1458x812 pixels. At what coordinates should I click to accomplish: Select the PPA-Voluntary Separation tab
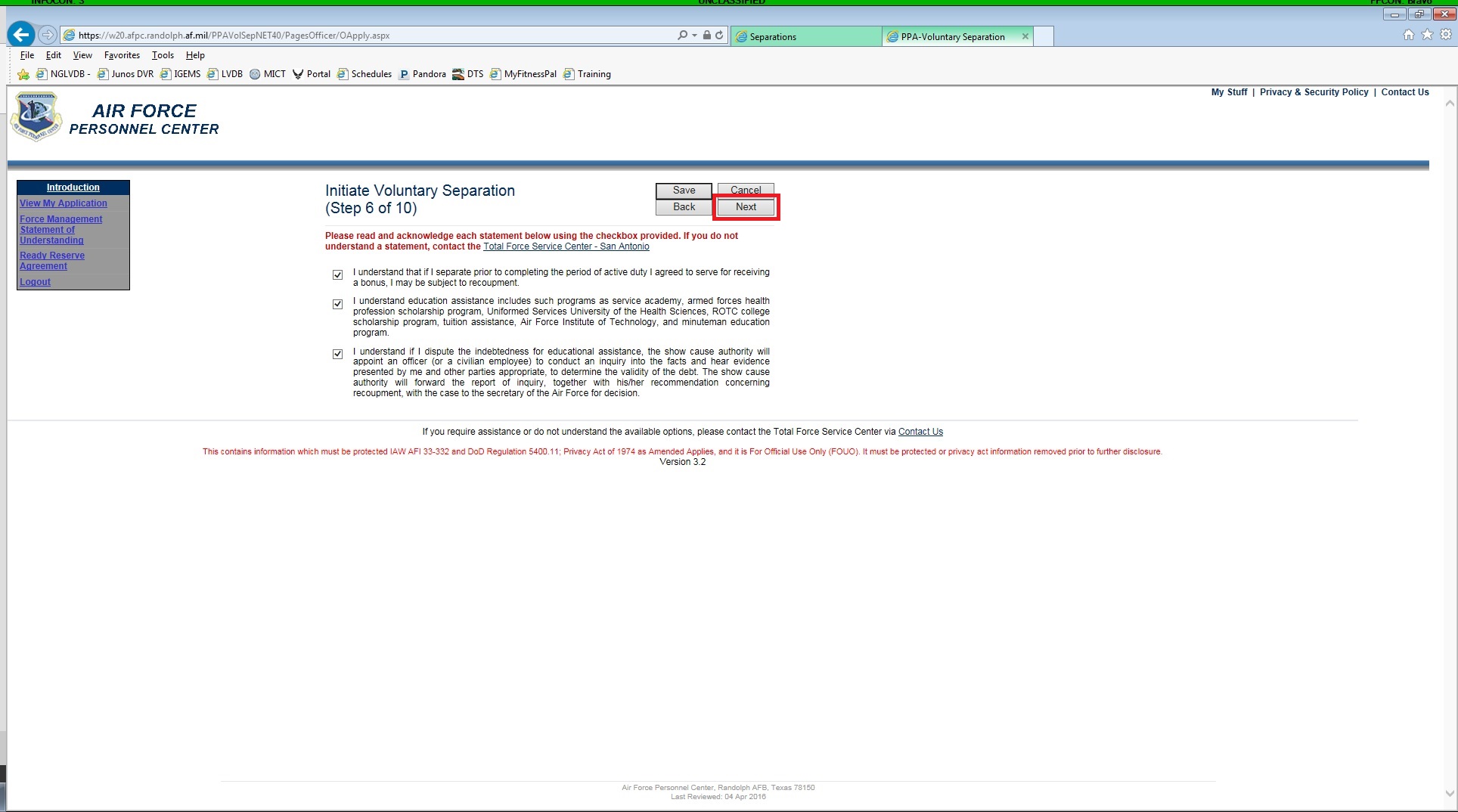952,36
